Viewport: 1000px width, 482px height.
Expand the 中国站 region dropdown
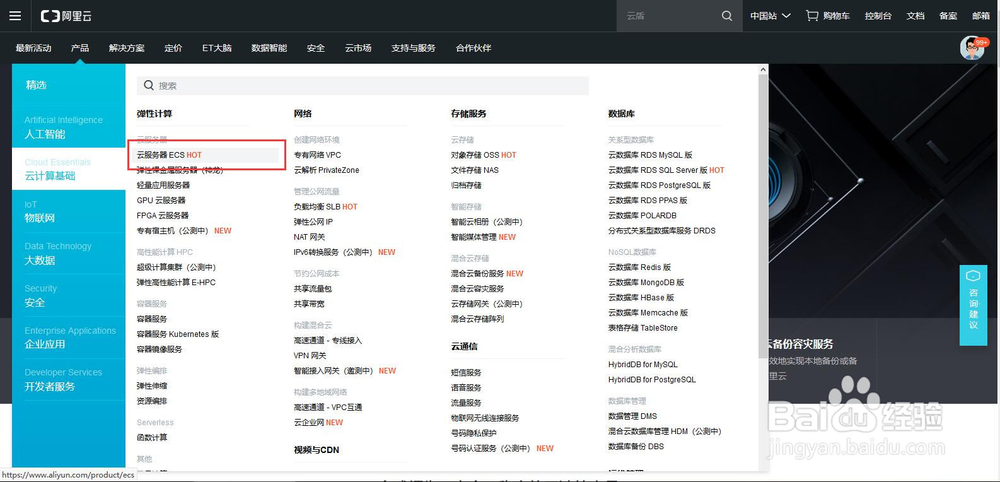pos(770,16)
